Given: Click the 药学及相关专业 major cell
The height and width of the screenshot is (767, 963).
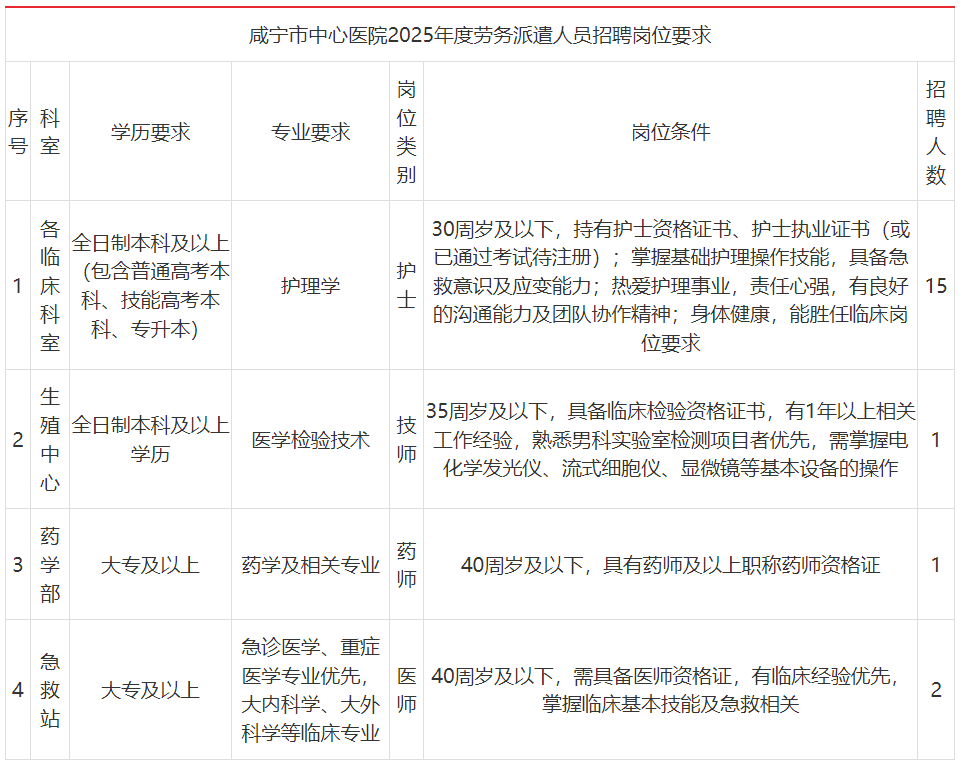Looking at the screenshot, I should (310, 564).
